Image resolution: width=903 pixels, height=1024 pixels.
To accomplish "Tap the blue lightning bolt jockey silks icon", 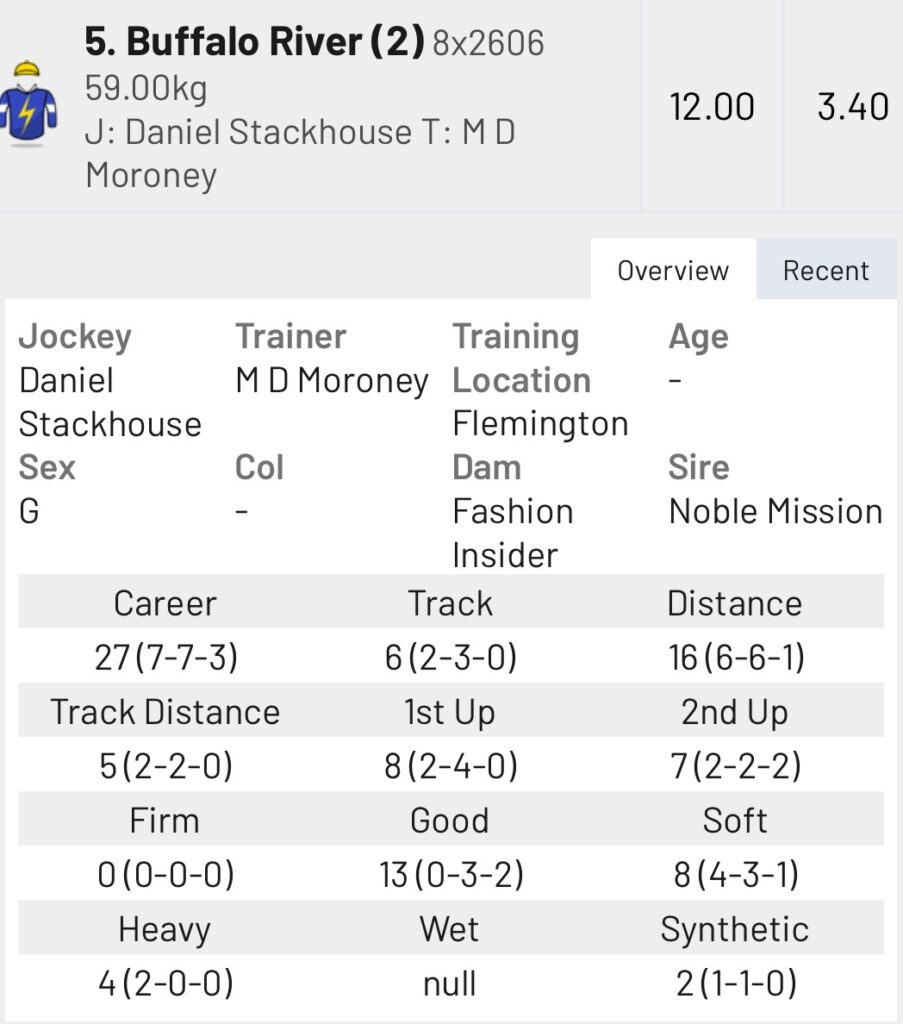I will coord(28,104).
